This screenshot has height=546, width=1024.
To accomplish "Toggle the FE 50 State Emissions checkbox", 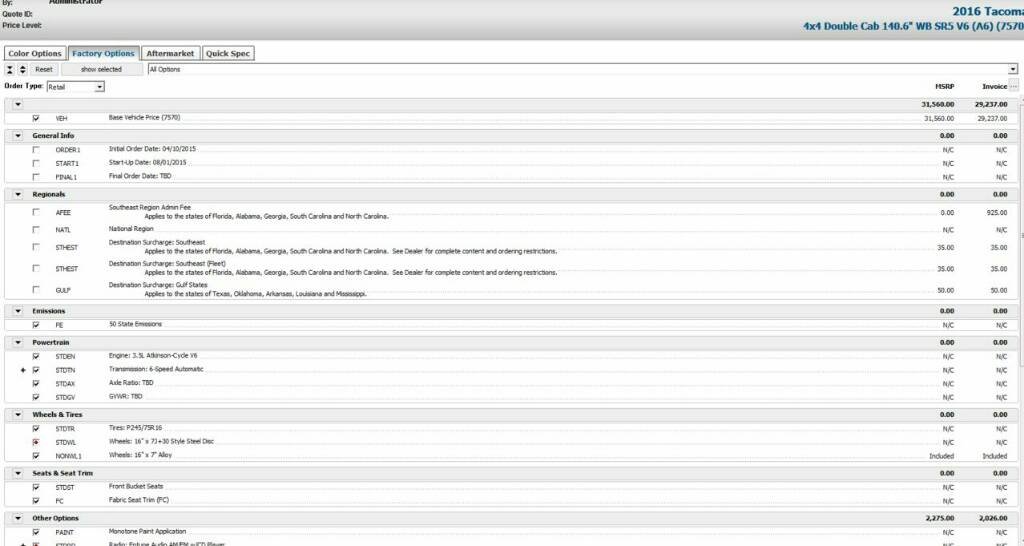I will click(x=36, y=325).
